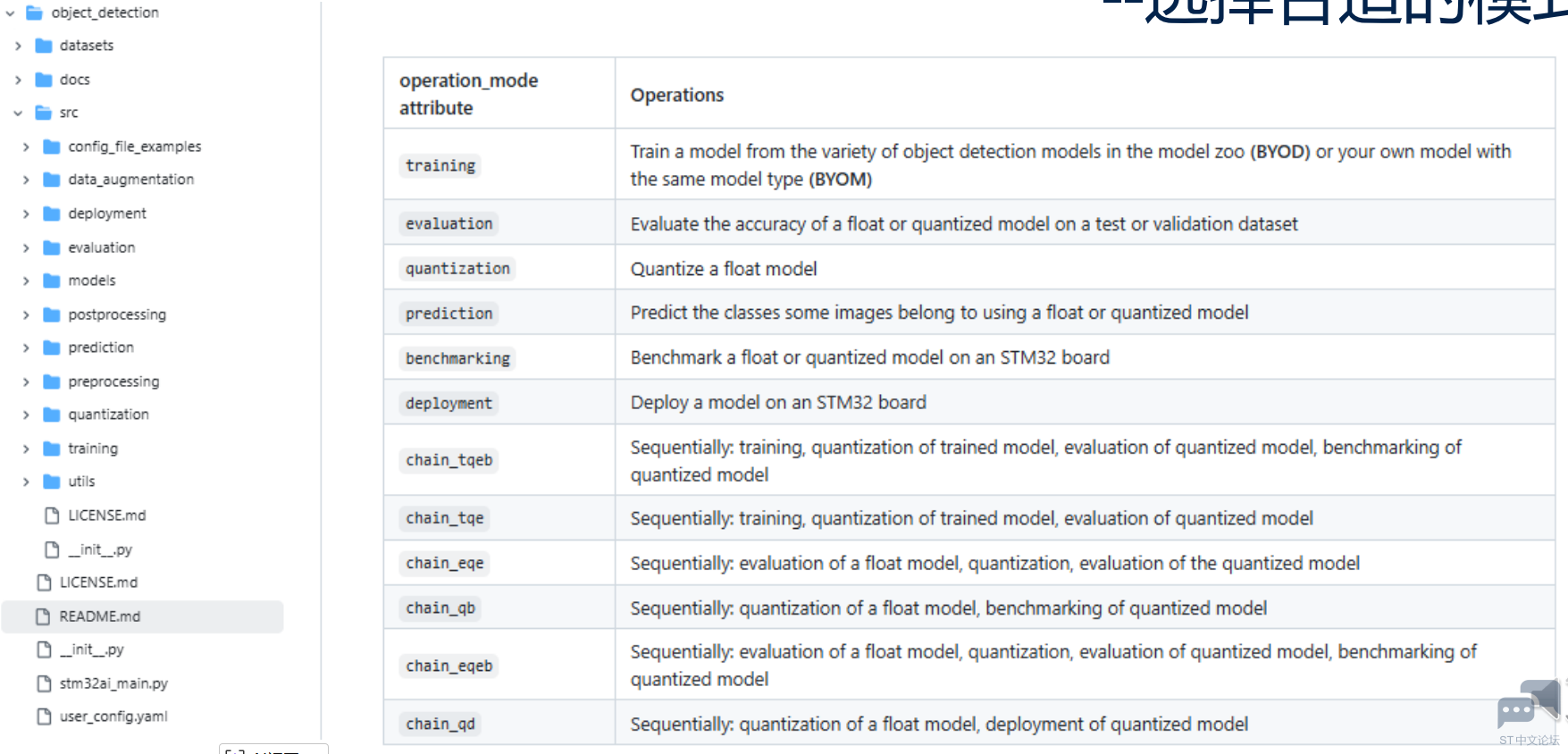Expand the docs folder chevron
Image resolution: width=1568 pixels, height=754 pixels.
pos(18,80)
